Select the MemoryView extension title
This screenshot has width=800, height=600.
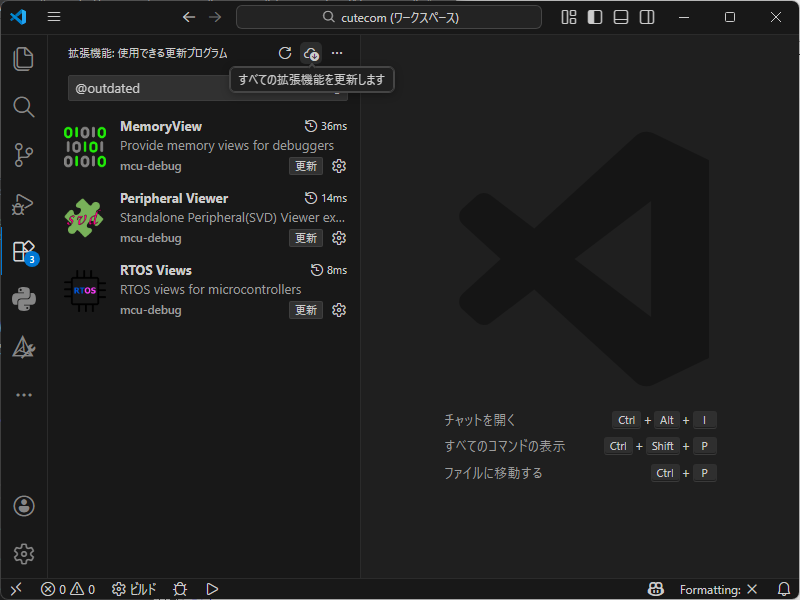[161, 126]
